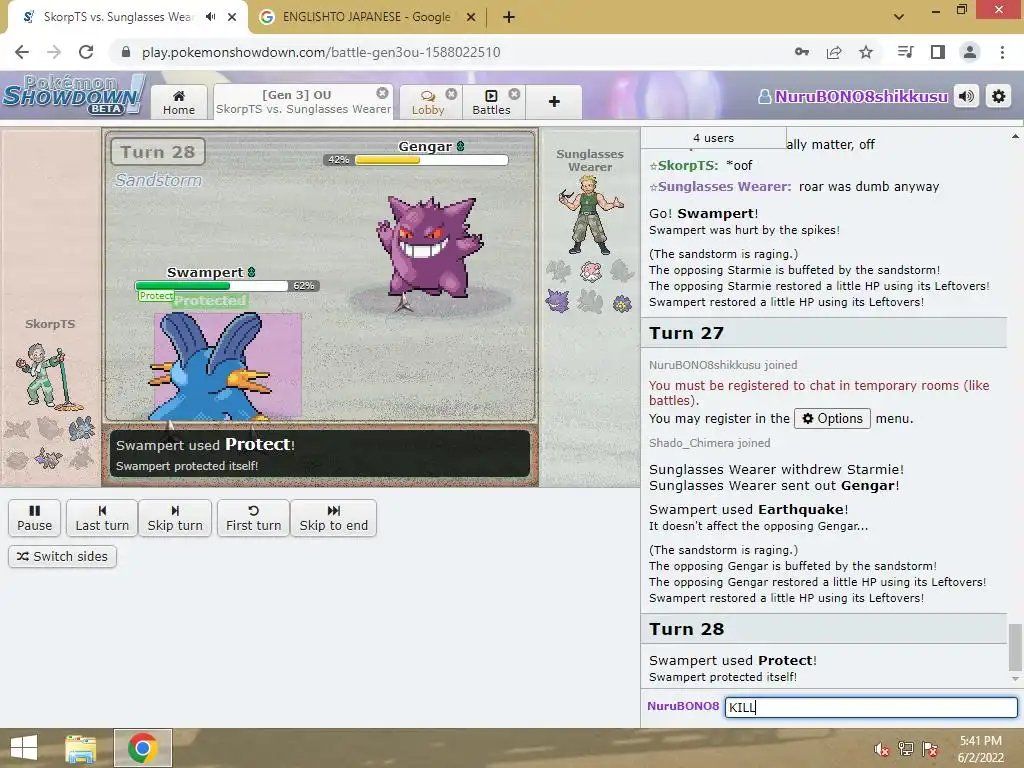Open Chrome three-dot menu

1002,52
